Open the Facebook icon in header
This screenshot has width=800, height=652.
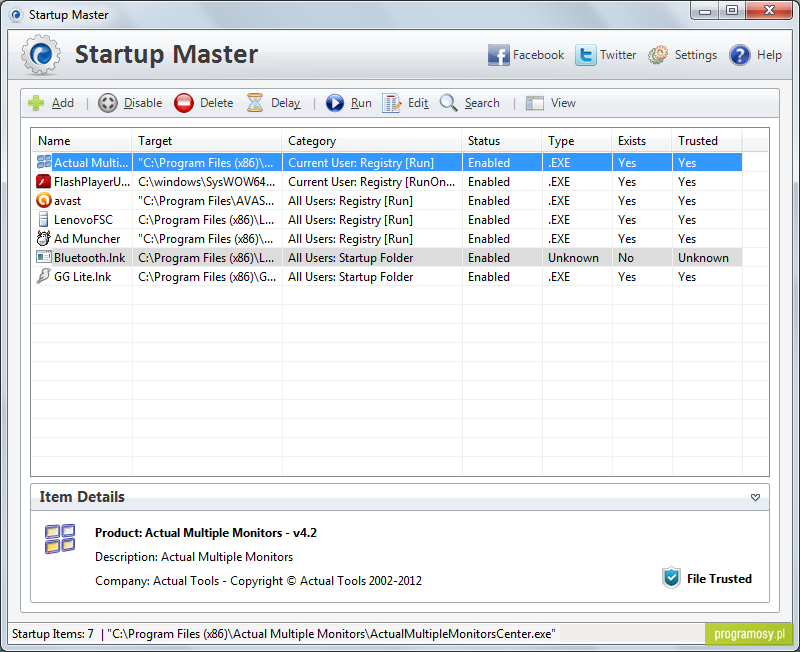point(498,55)
